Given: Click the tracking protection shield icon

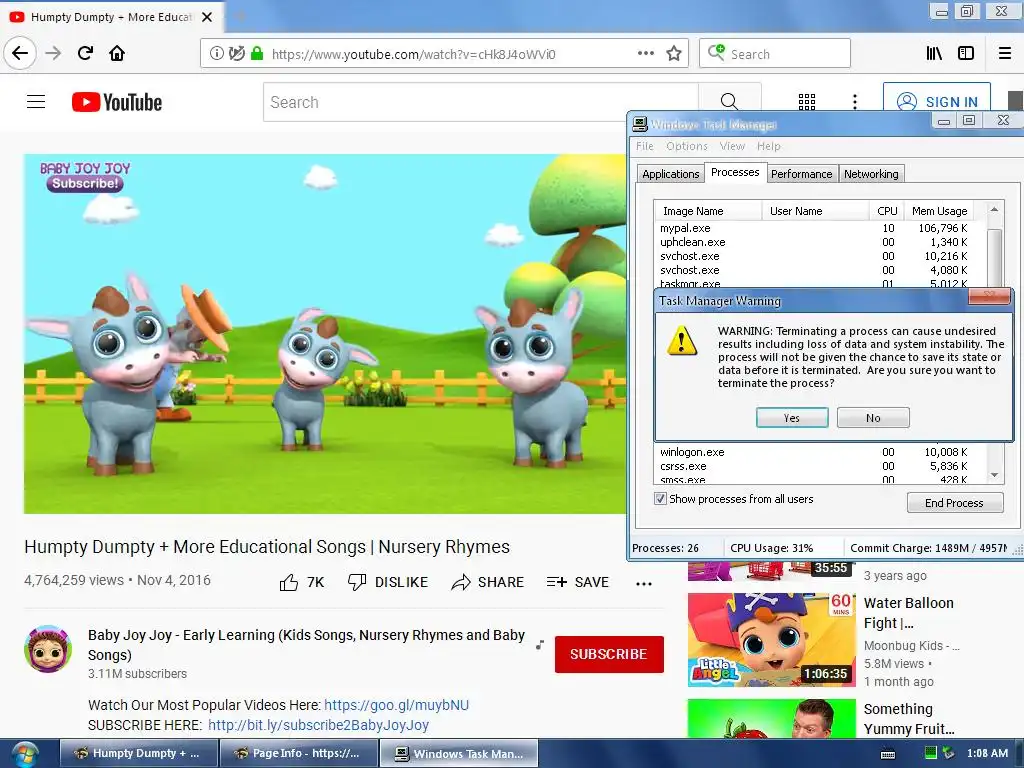Looking at the screenshot, I should click(236, 54).
